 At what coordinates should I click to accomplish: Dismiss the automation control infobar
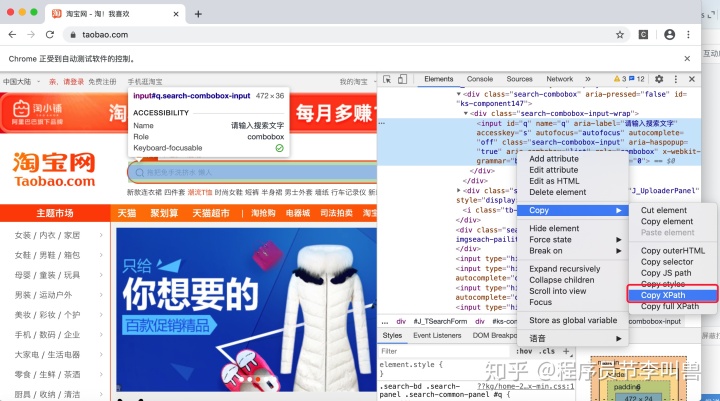[x=687, y=58]
